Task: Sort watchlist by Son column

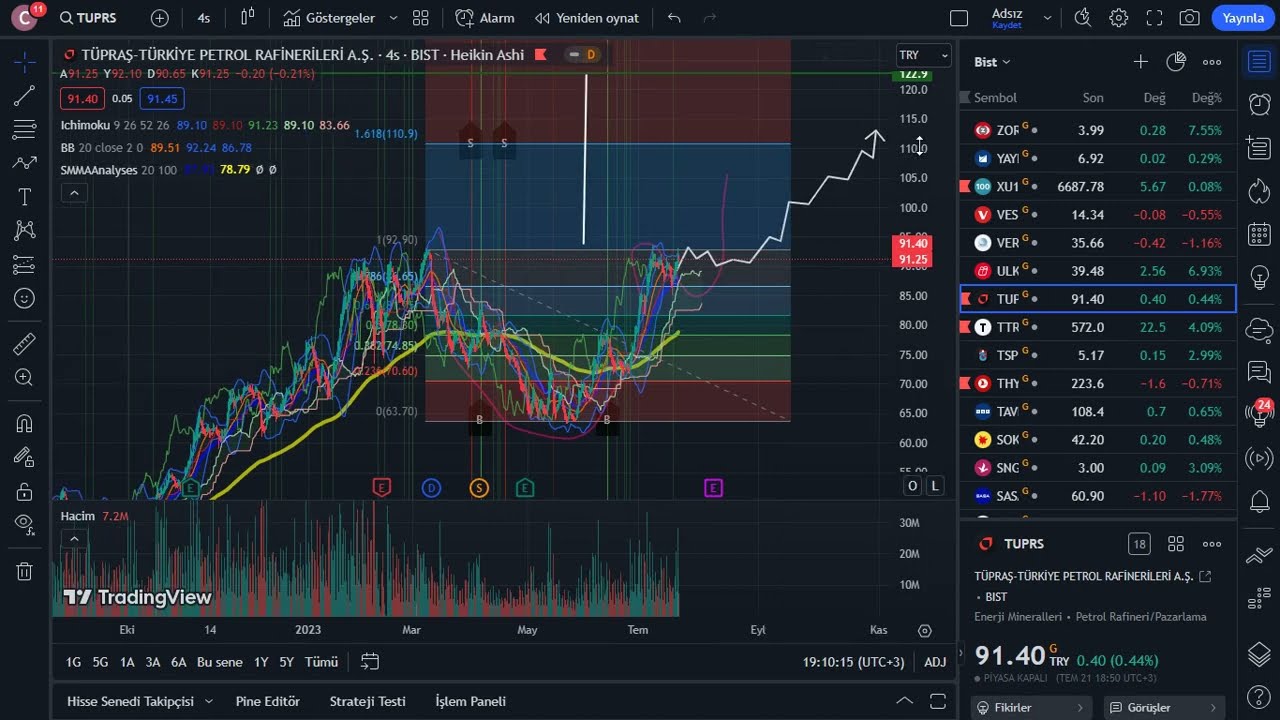Action: (1093, 98)
